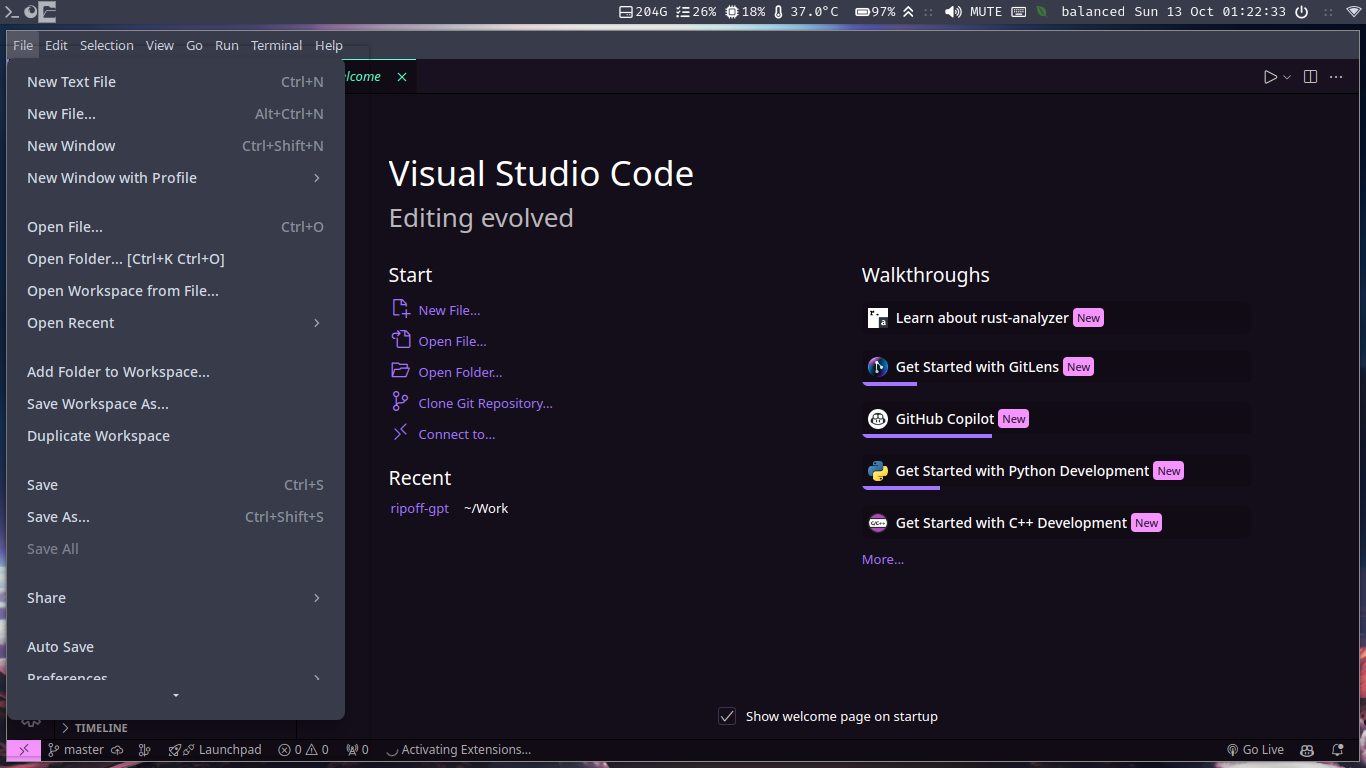The height and width of the screenshot is (768, 1366).
Task: Click the Split Editor icon
Action: click(1310, 77)
